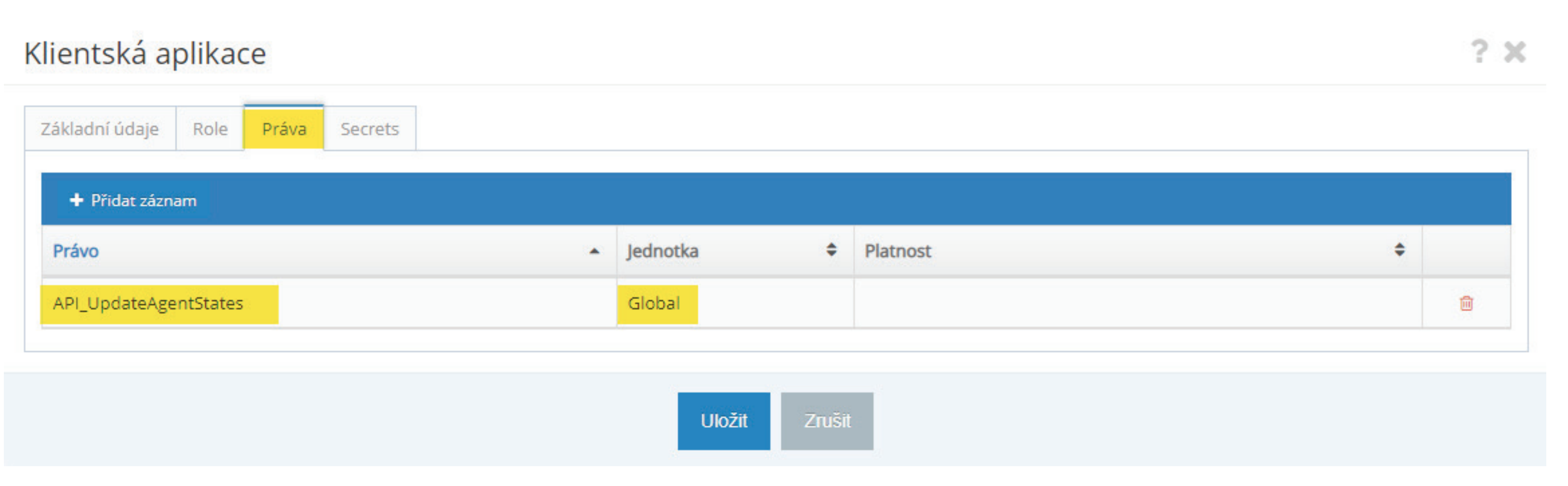Switch to the Základní údaje tab
Image resolution: width=1568 pixels, height=486 pixels.
click(x=100, y=129)
